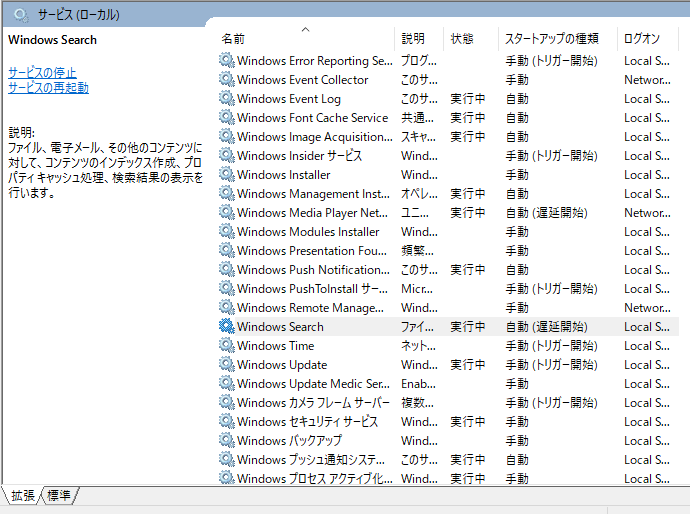
Task: Select Windows カメラ フレーム サーバー name
Action: point(313,403)
